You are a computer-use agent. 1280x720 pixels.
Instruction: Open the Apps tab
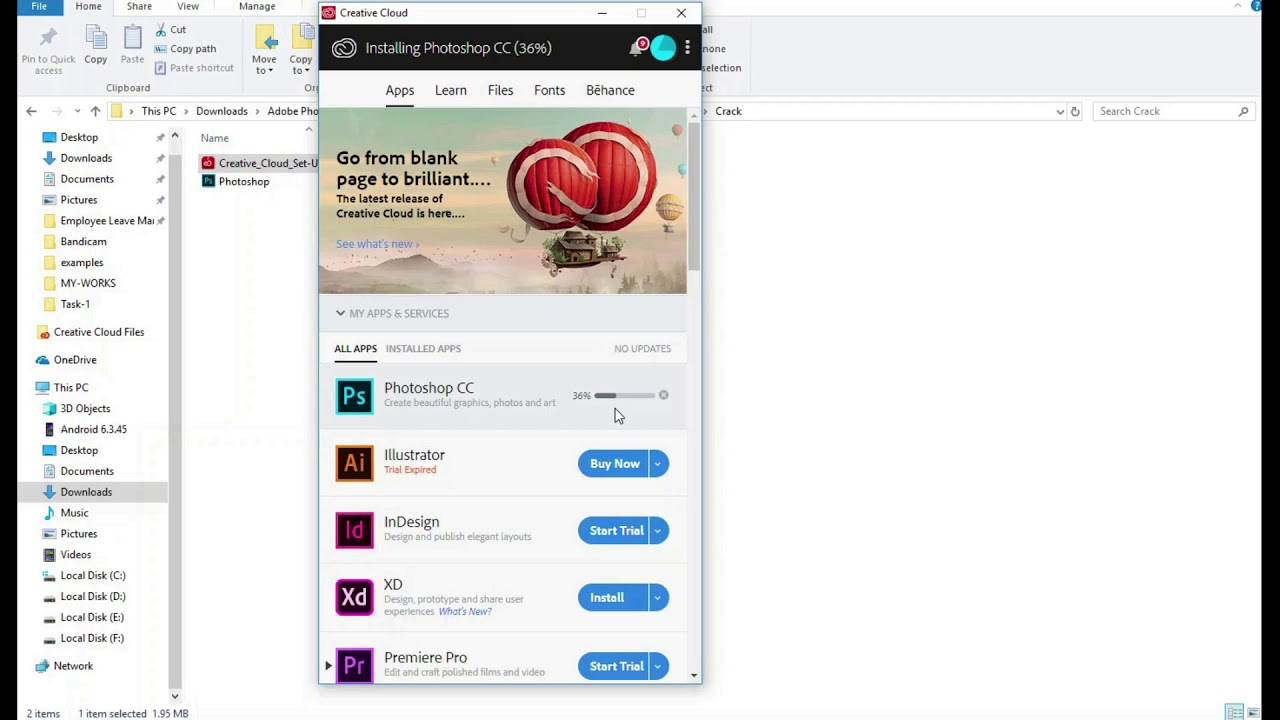pyautogui.click(x=400, y=90)
